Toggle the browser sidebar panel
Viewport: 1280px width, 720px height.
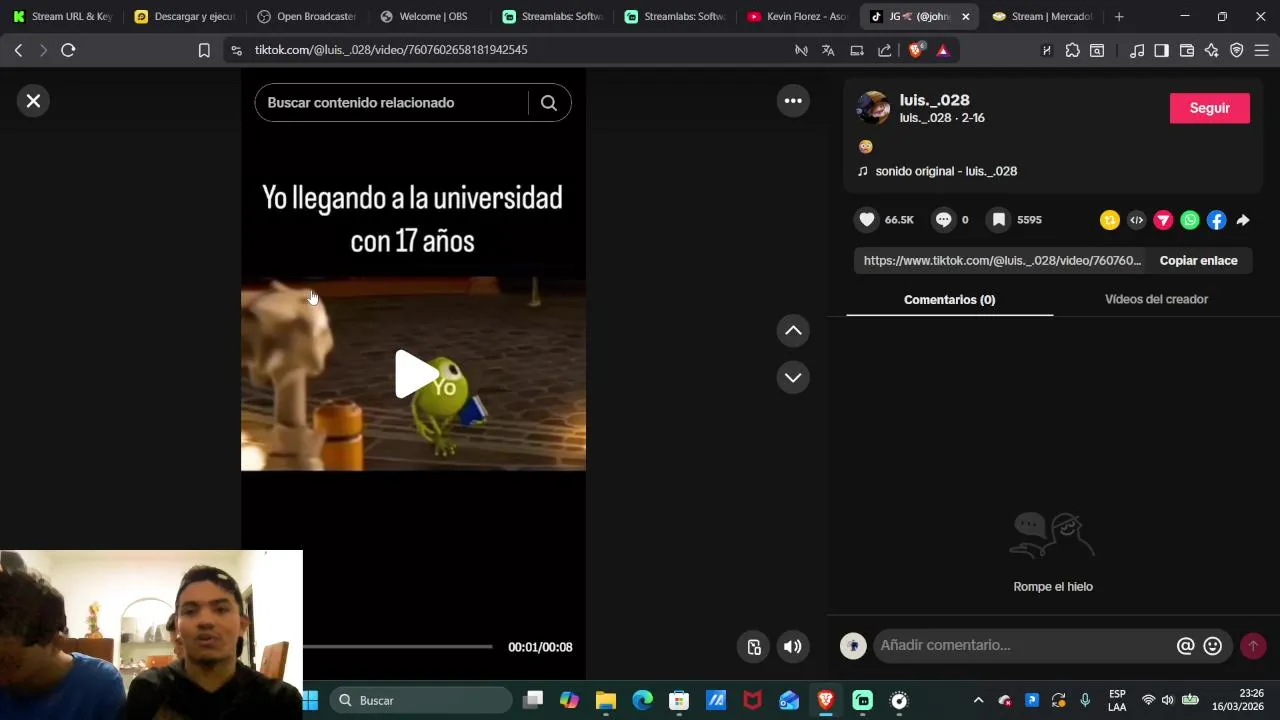[1161, 50]
